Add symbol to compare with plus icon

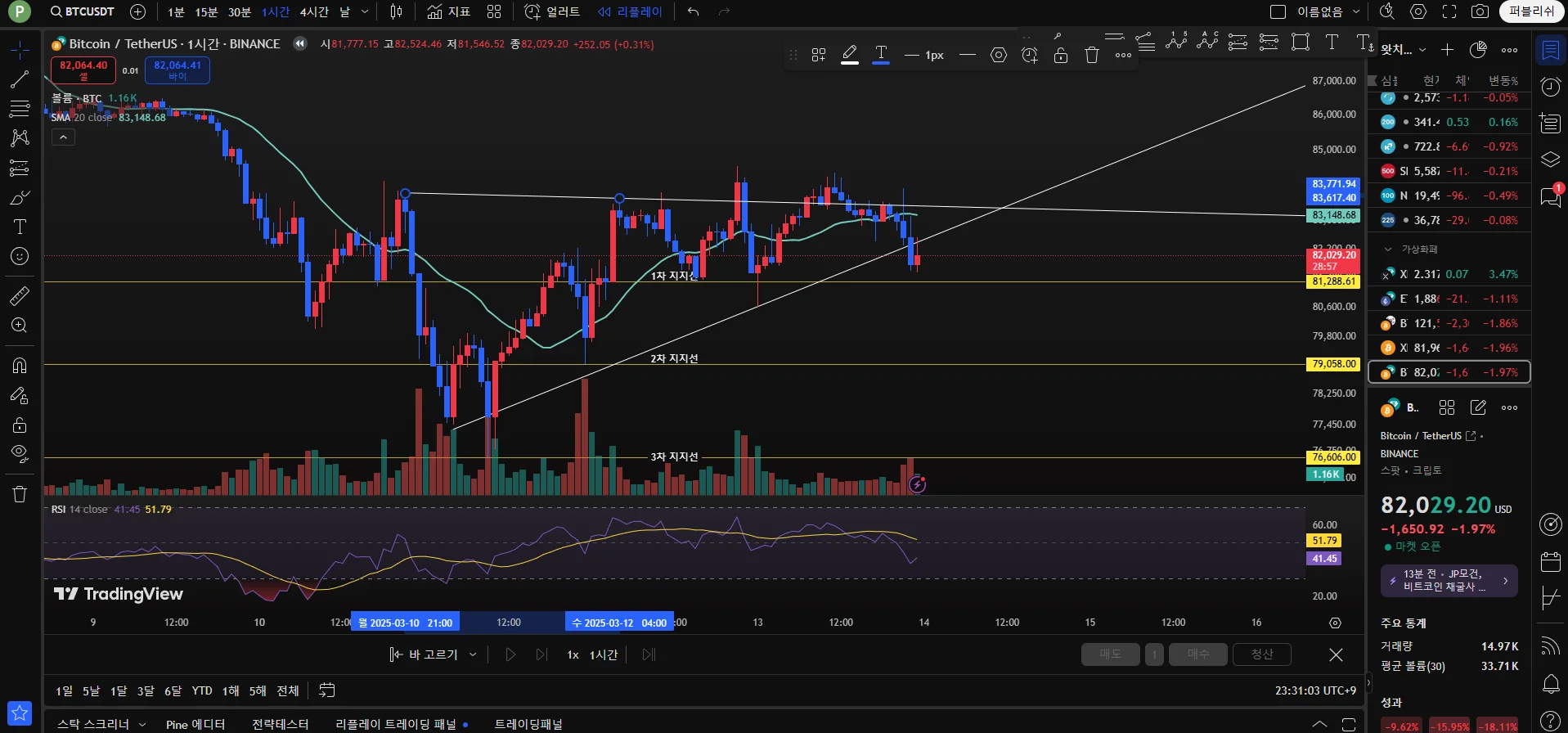[137, 11]
